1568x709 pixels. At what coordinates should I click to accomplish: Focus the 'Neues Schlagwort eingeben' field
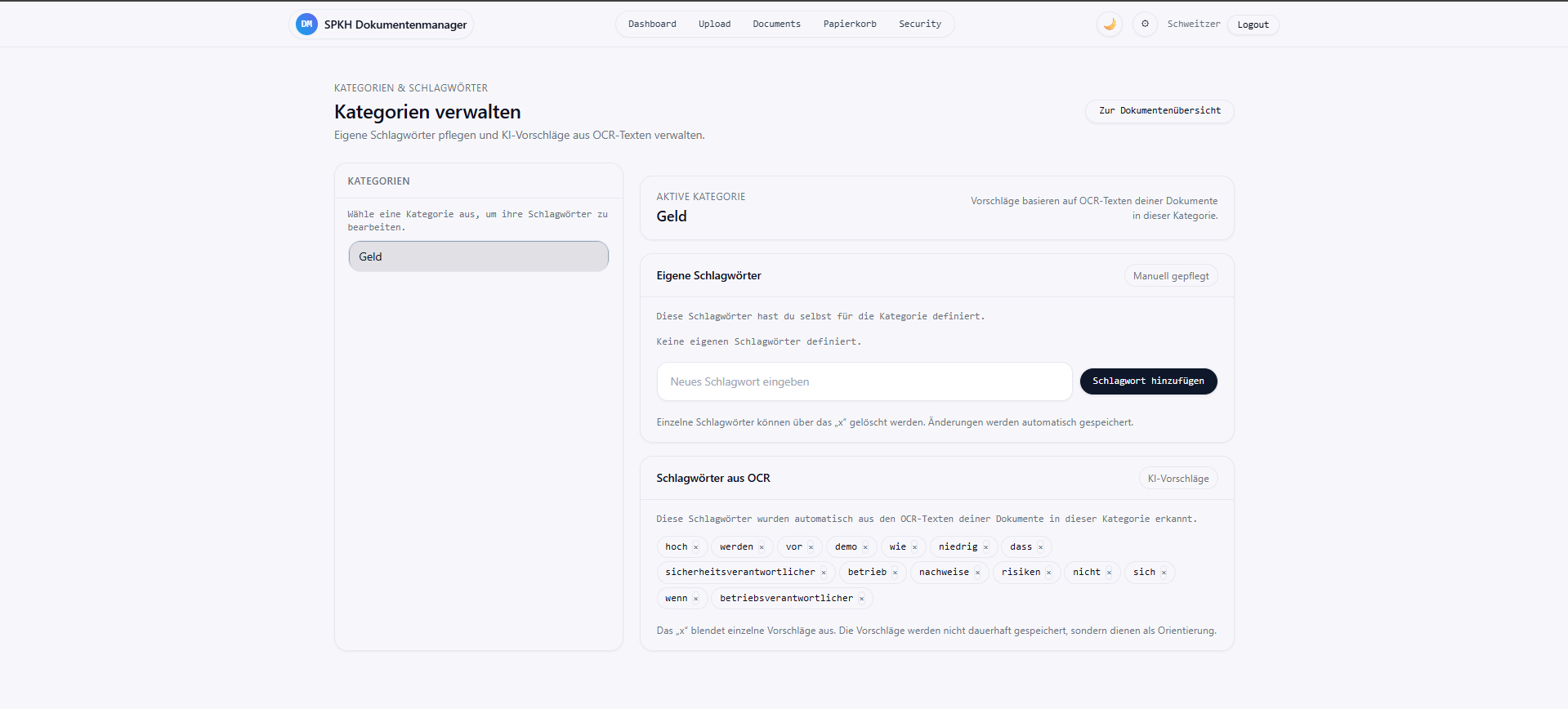coord(864,381)
